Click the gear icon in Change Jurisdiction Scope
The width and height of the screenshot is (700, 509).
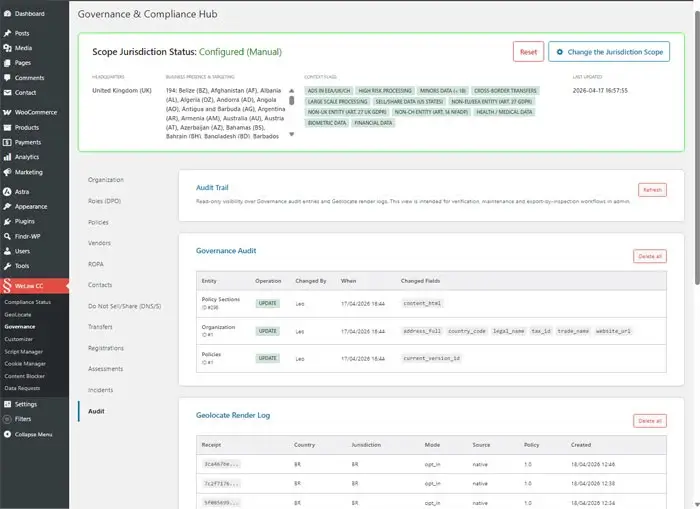click(x=560, y=52)
